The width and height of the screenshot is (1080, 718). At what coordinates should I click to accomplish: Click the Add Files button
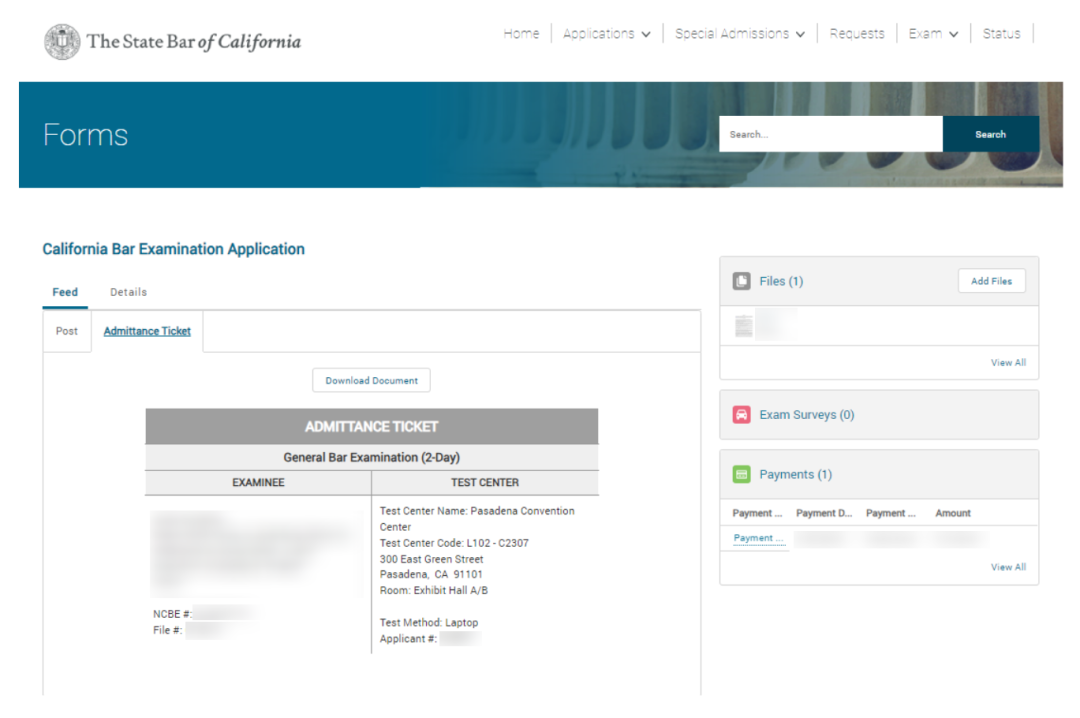pos(991,281)
